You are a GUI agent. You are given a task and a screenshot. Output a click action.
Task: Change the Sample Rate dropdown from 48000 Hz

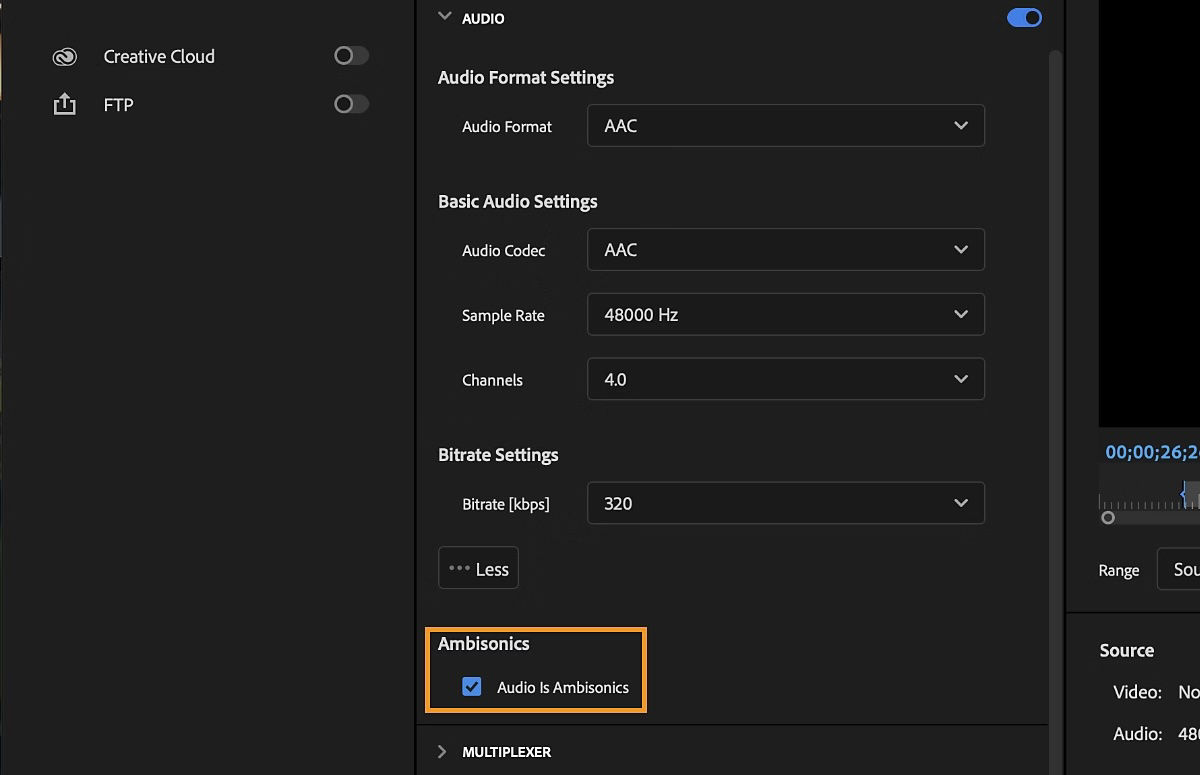(x=785, y=314)
